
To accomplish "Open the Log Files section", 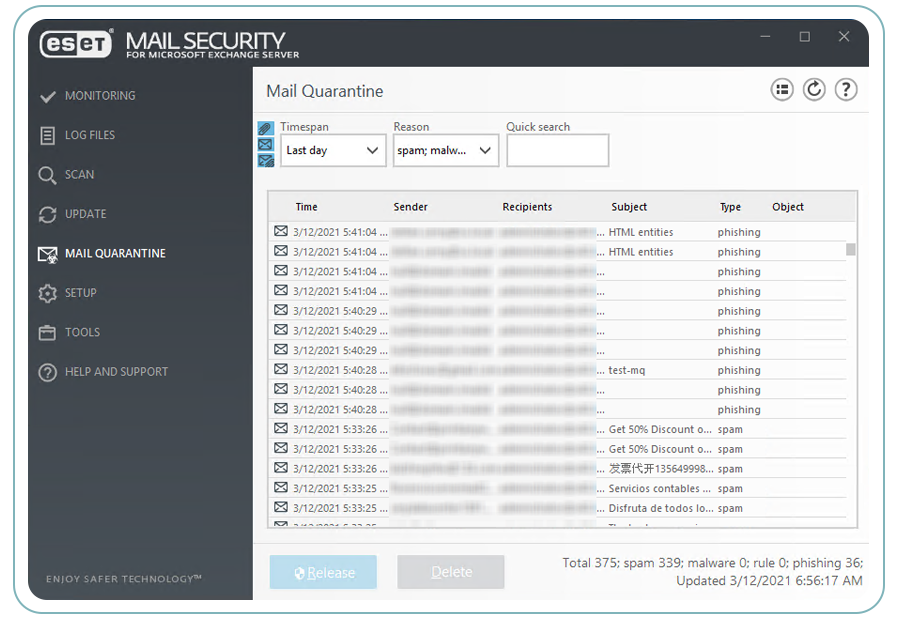I will click(x=90, y=135).
